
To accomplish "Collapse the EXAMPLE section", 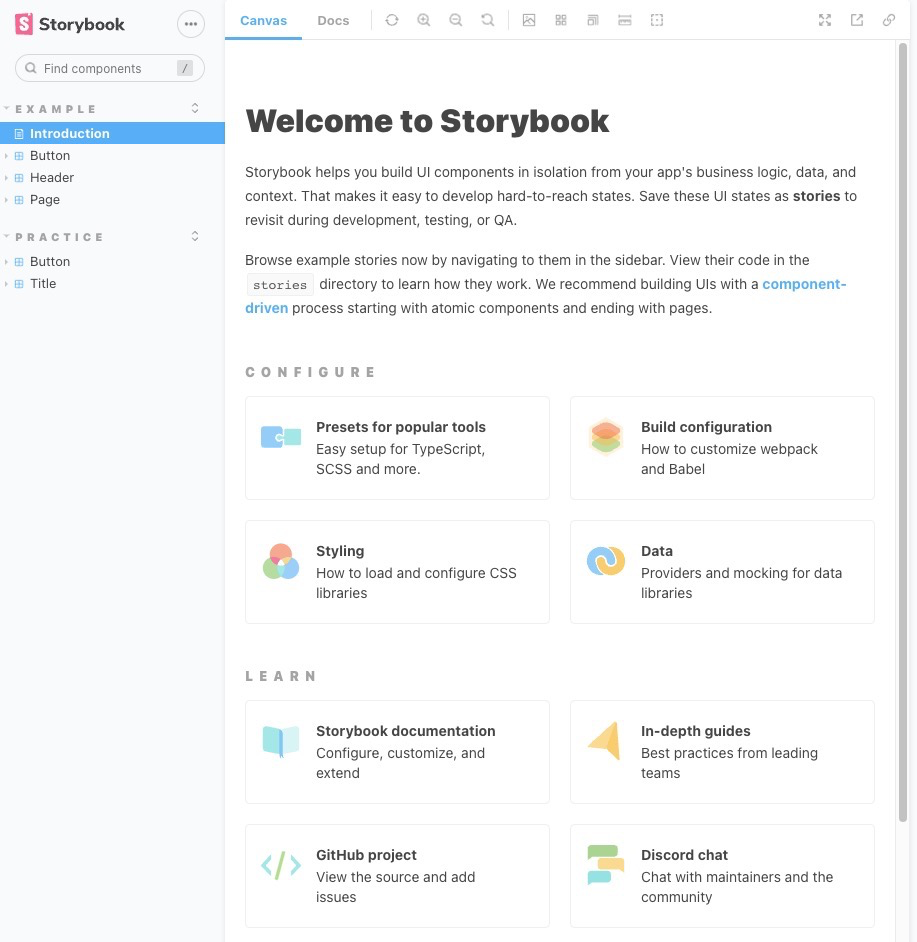I will pyautogui.click(x=55, y=109).
